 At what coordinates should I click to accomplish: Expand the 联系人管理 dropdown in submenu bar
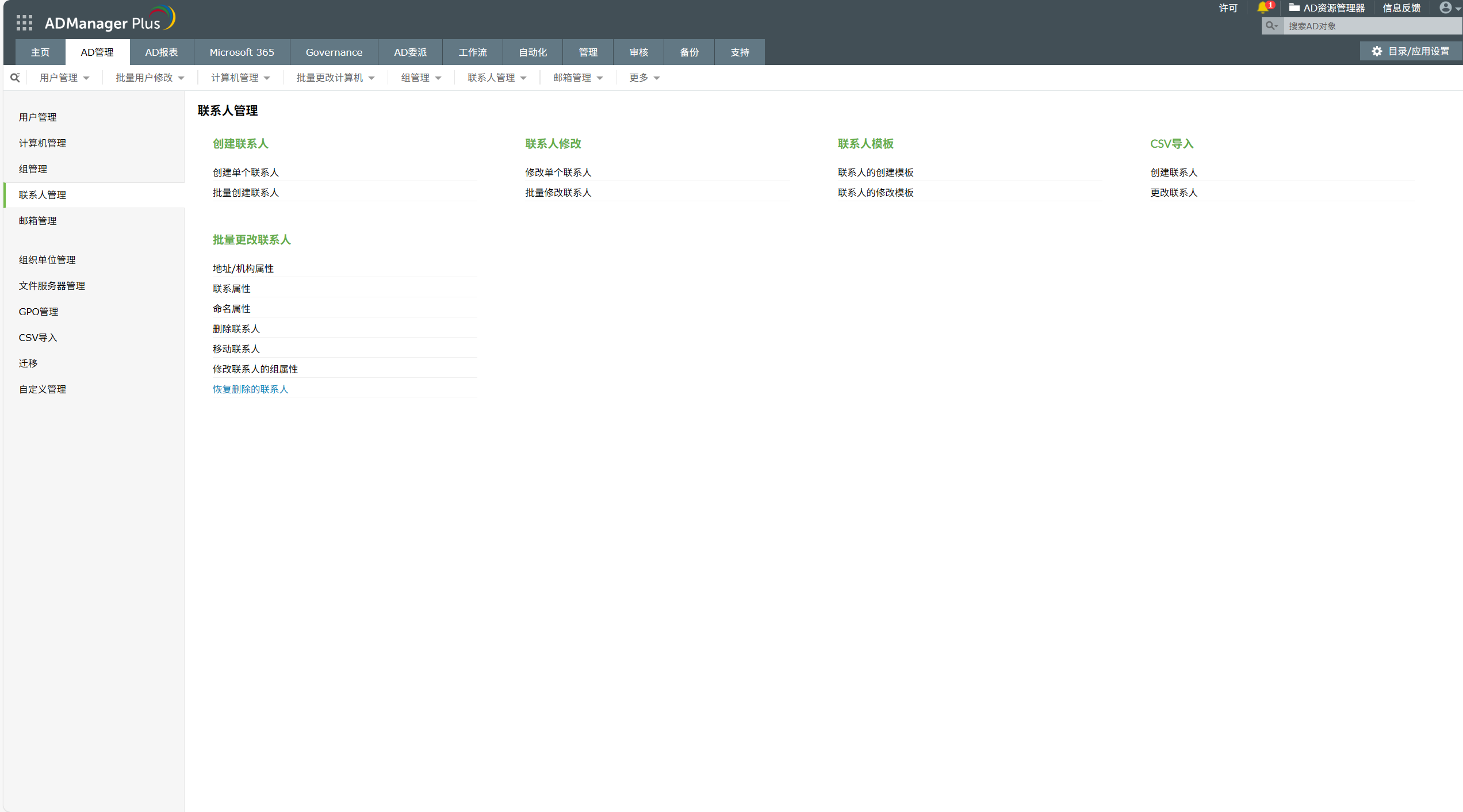tap(497, 78)
